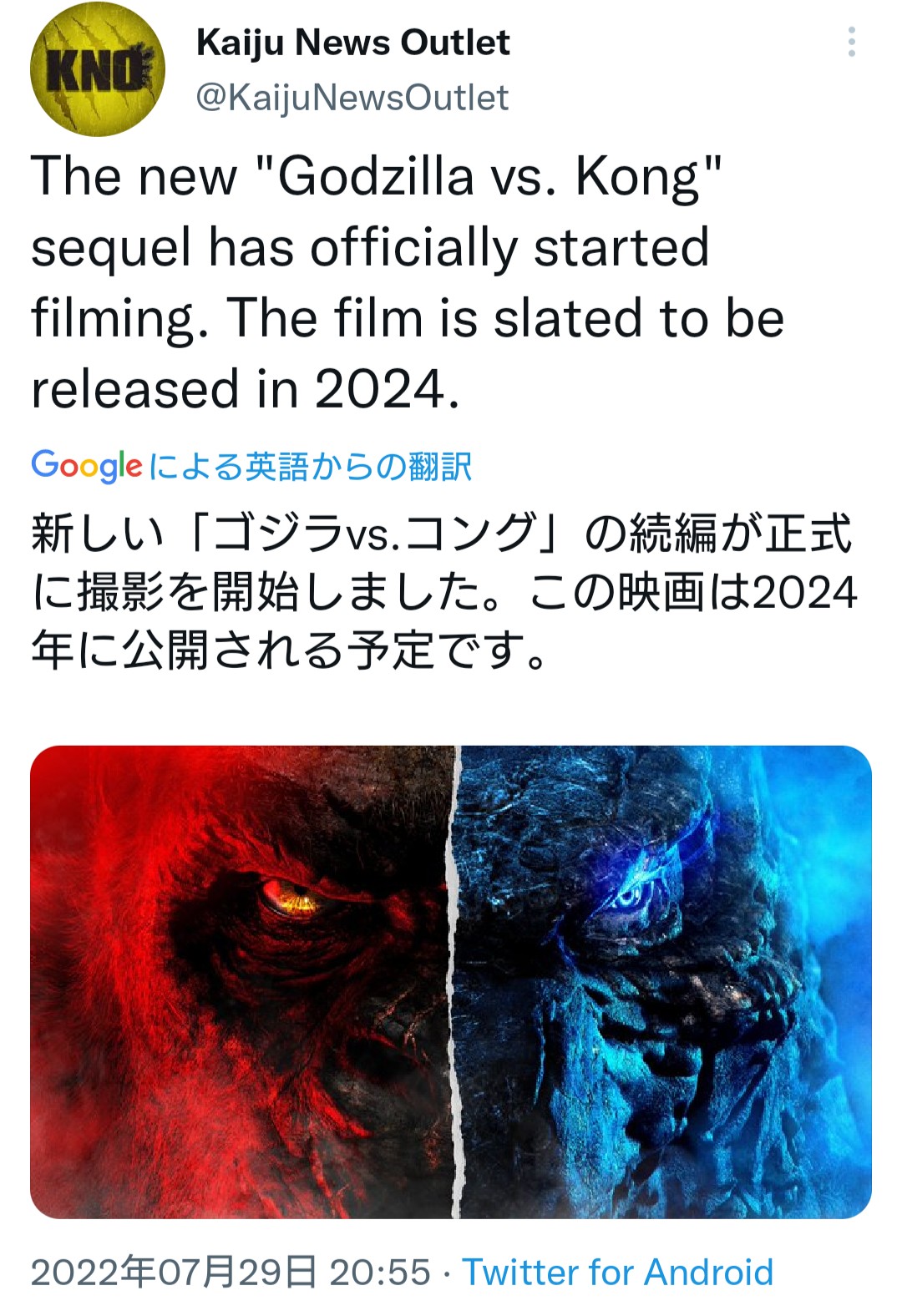This screenshot has height=1316, width=902.
Task: Click the English tweet text about filming
Action: [x=407, y=282]
